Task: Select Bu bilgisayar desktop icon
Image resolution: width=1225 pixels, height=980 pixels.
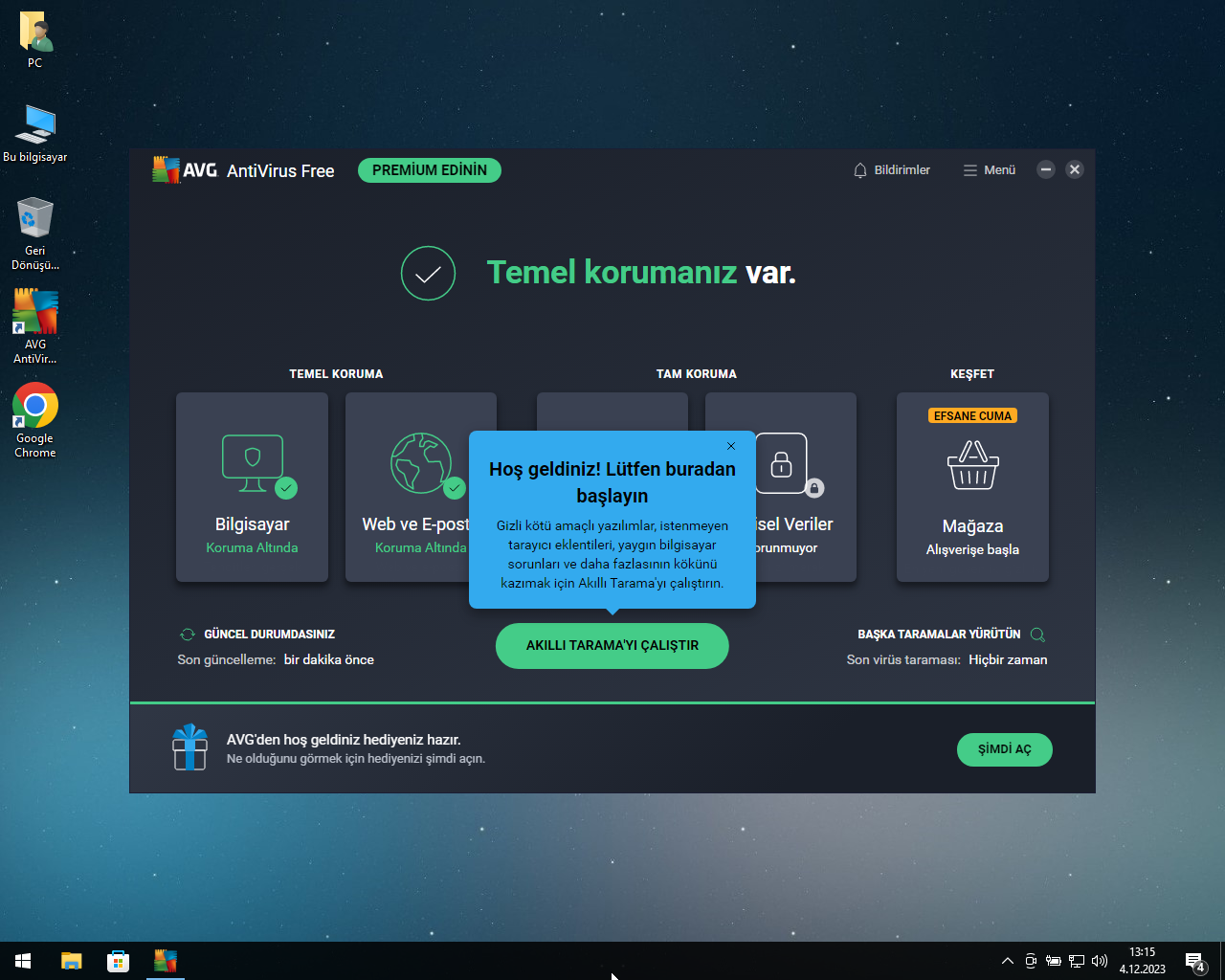Action: click(35, 133)
